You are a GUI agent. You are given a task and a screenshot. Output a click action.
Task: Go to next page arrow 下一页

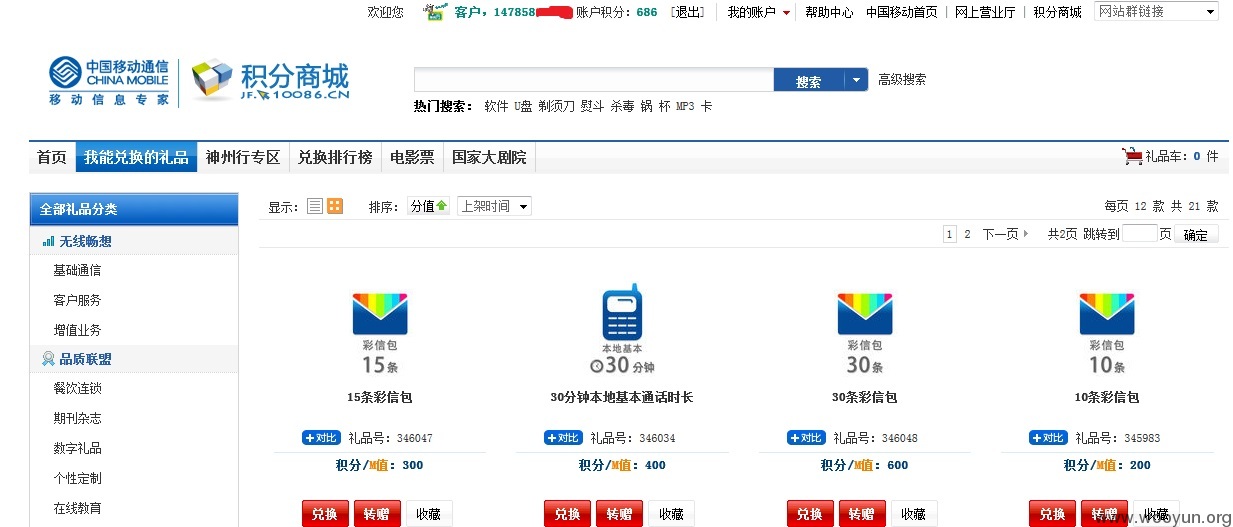(x=1005, y=234)
